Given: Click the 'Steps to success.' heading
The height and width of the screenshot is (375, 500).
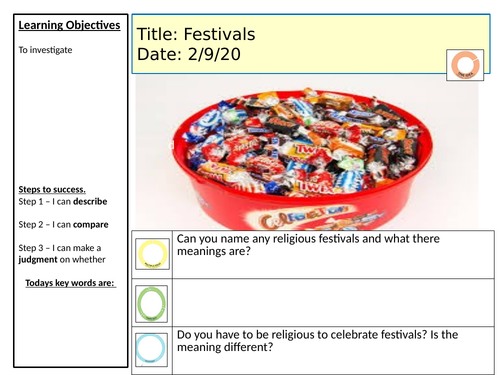Looking at the screenshot, I should 52,189.
